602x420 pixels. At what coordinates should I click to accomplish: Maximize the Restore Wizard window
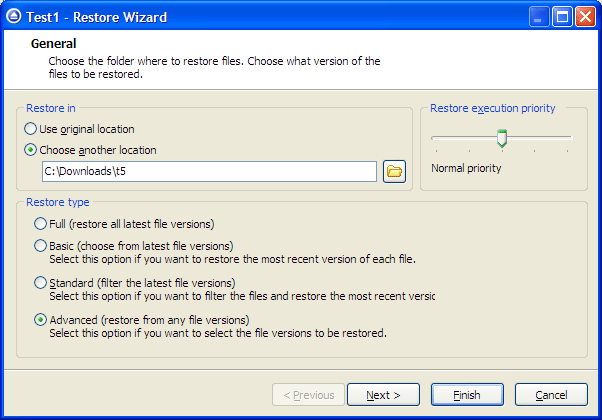tap(562, 17)
